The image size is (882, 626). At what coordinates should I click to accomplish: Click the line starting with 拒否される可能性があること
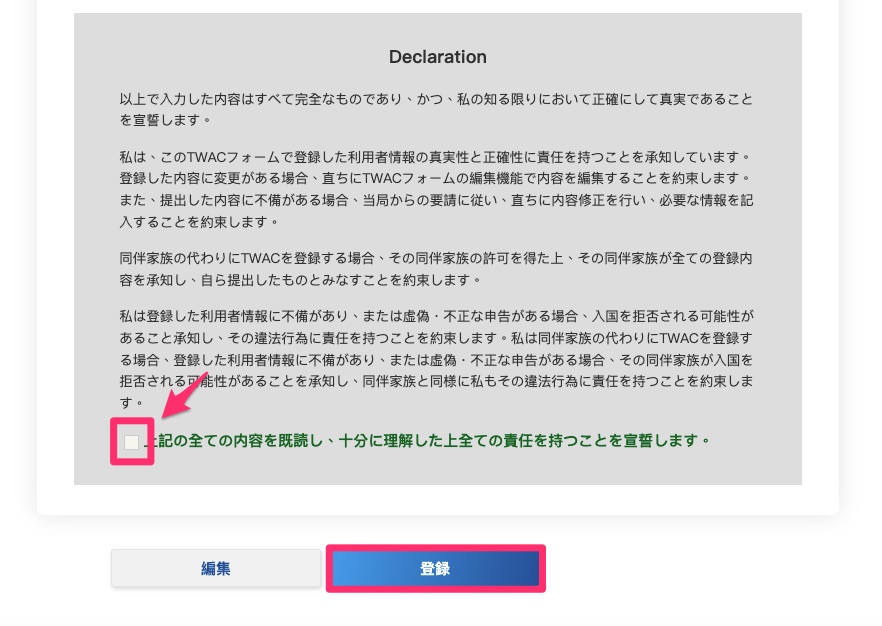coord(436,381)
